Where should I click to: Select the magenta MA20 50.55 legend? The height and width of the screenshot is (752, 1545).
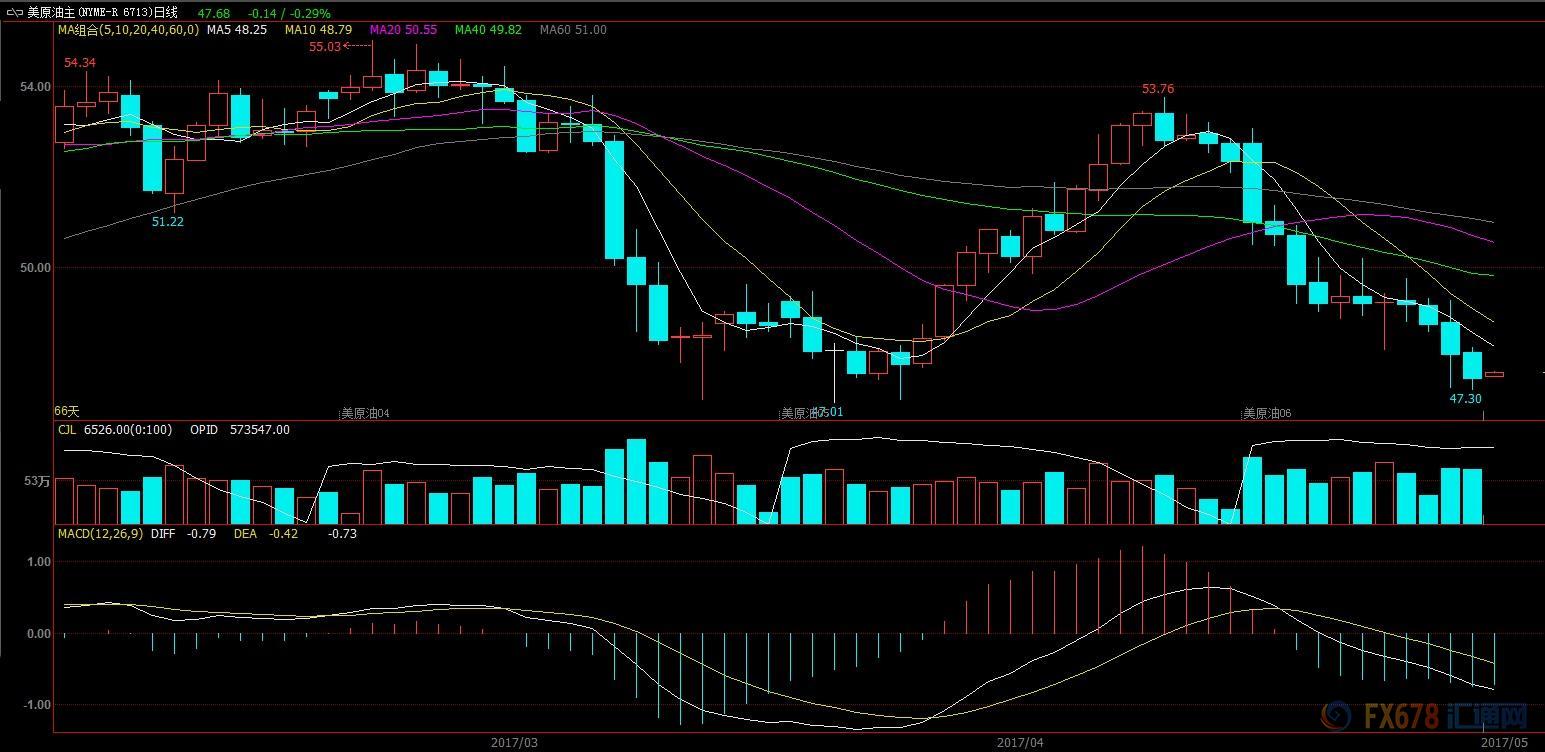coord(403,30)
